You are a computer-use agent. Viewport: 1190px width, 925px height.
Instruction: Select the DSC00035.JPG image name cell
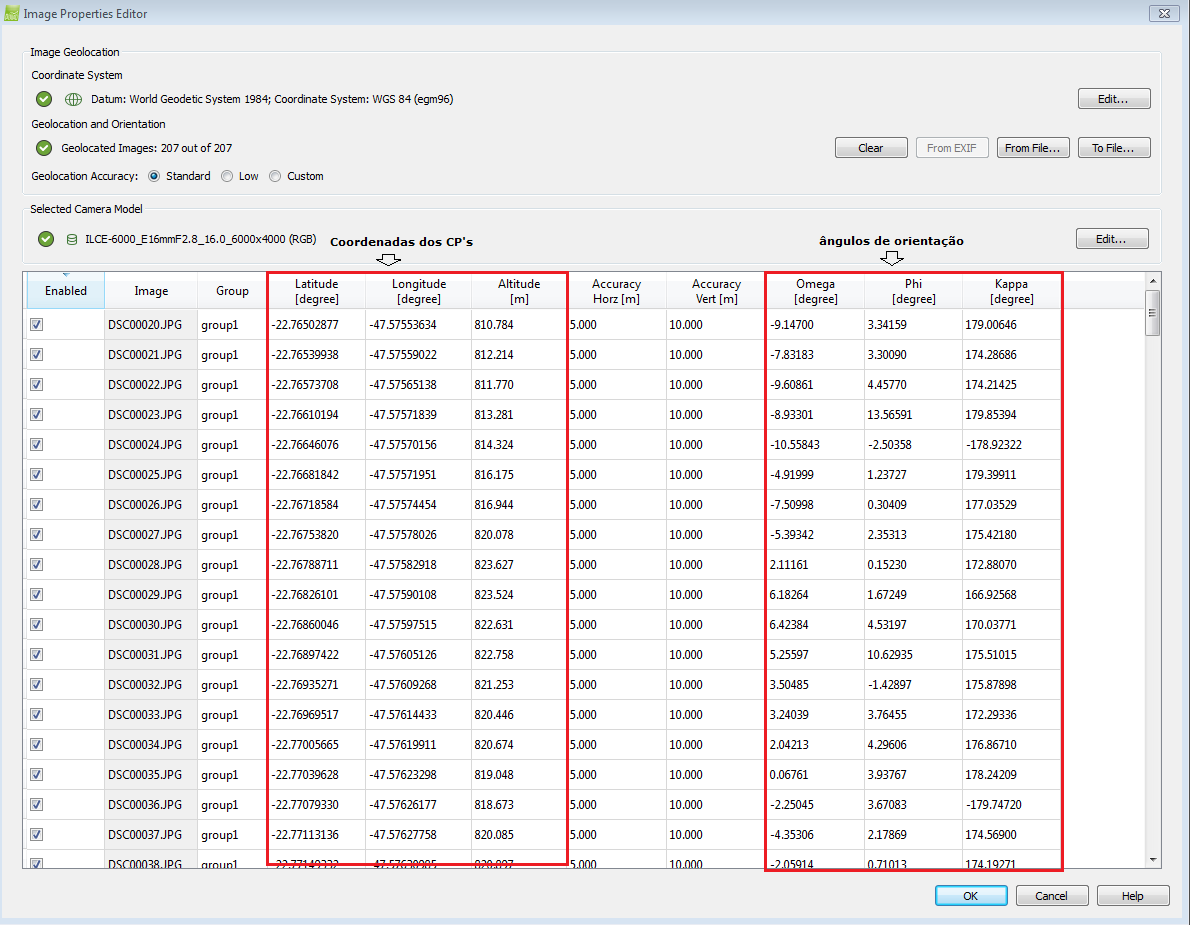pos(151,775)
